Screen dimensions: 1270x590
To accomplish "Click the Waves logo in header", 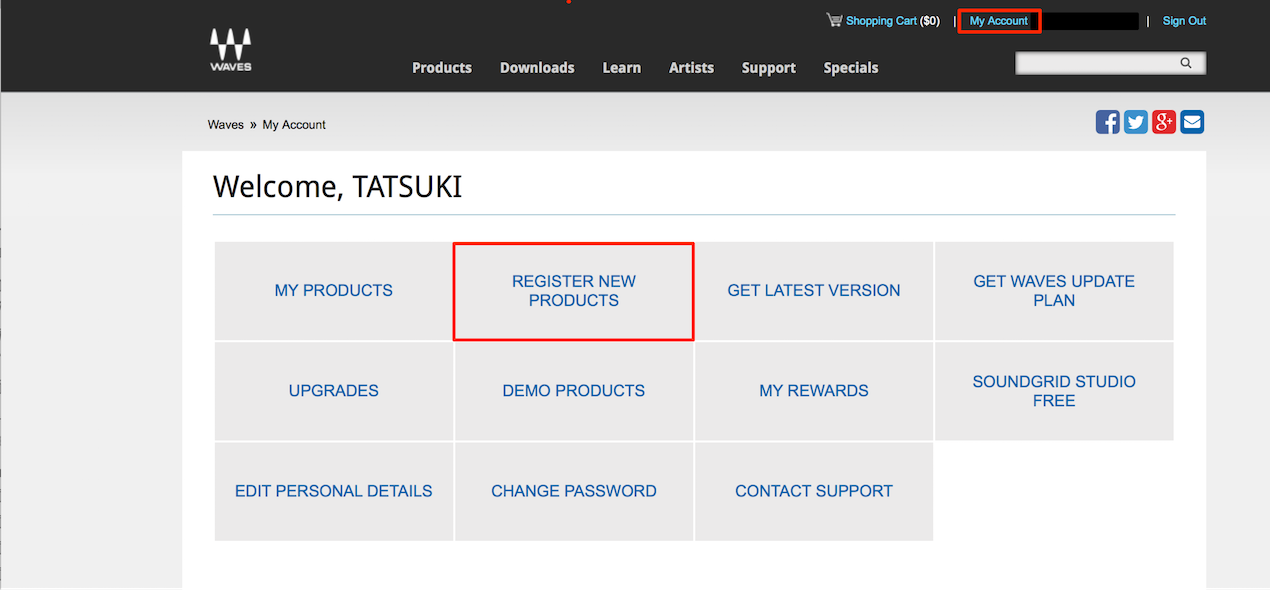I will click(x=230, y=50).
